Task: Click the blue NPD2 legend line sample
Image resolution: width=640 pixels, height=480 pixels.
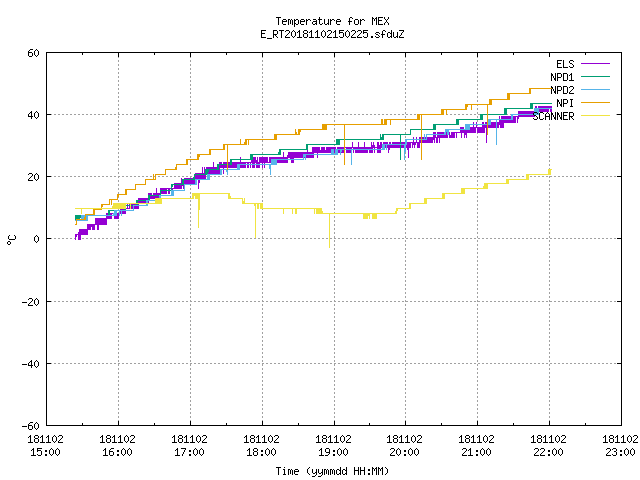Action: 595,89
